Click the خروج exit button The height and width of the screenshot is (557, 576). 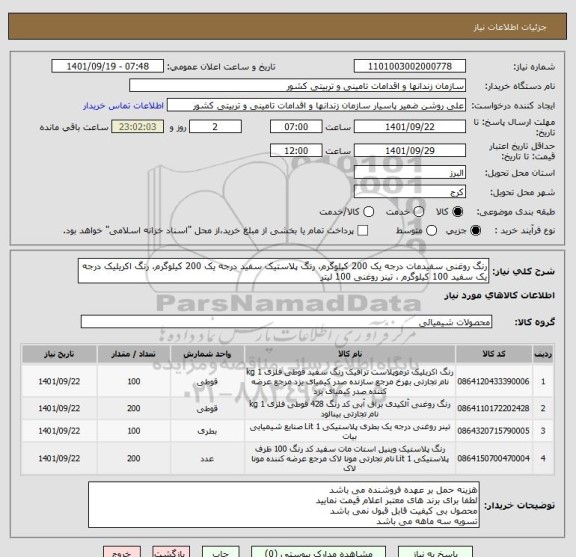122,552
